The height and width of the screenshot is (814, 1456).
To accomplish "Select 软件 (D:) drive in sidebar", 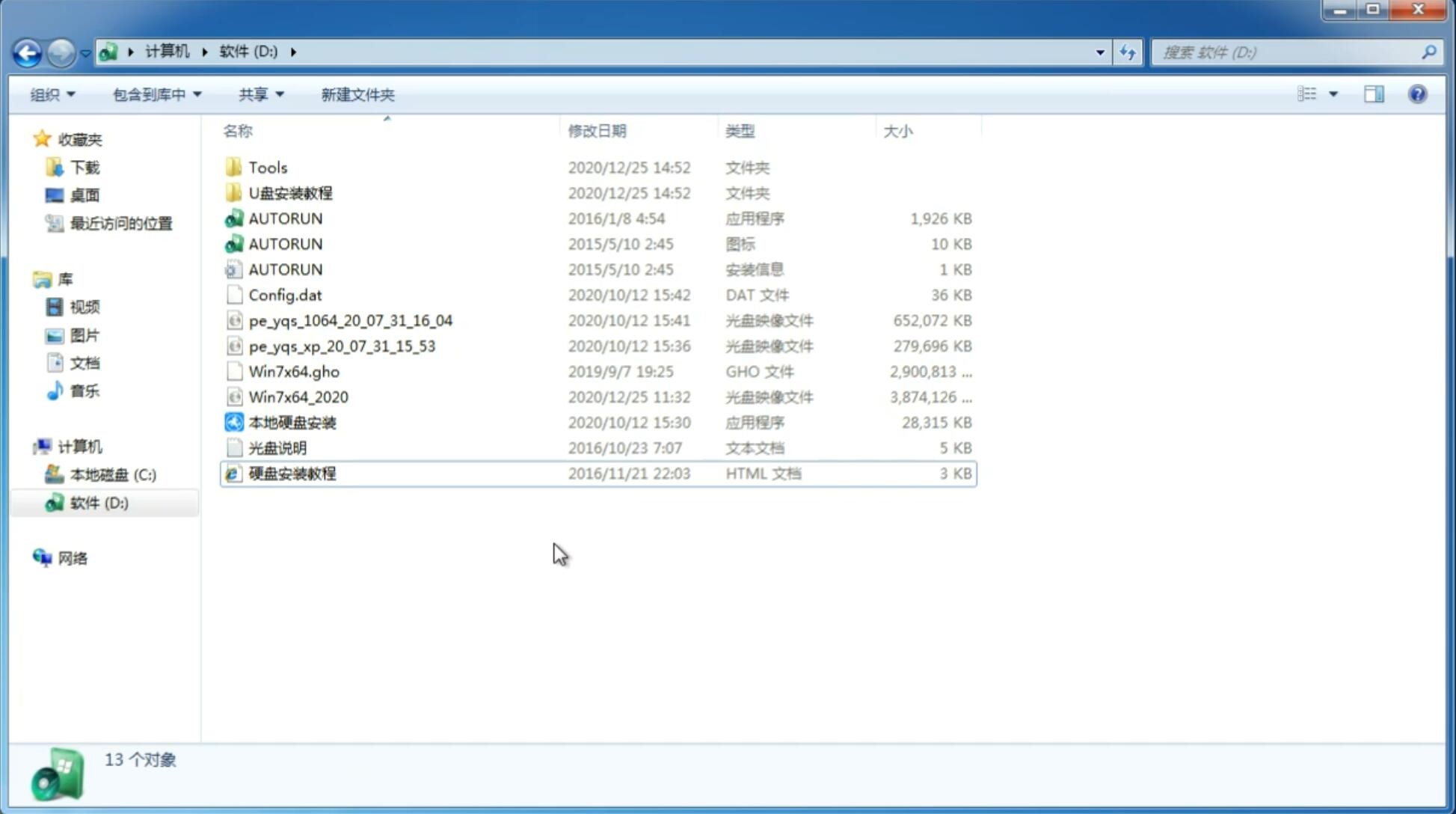I will (98, 502).
